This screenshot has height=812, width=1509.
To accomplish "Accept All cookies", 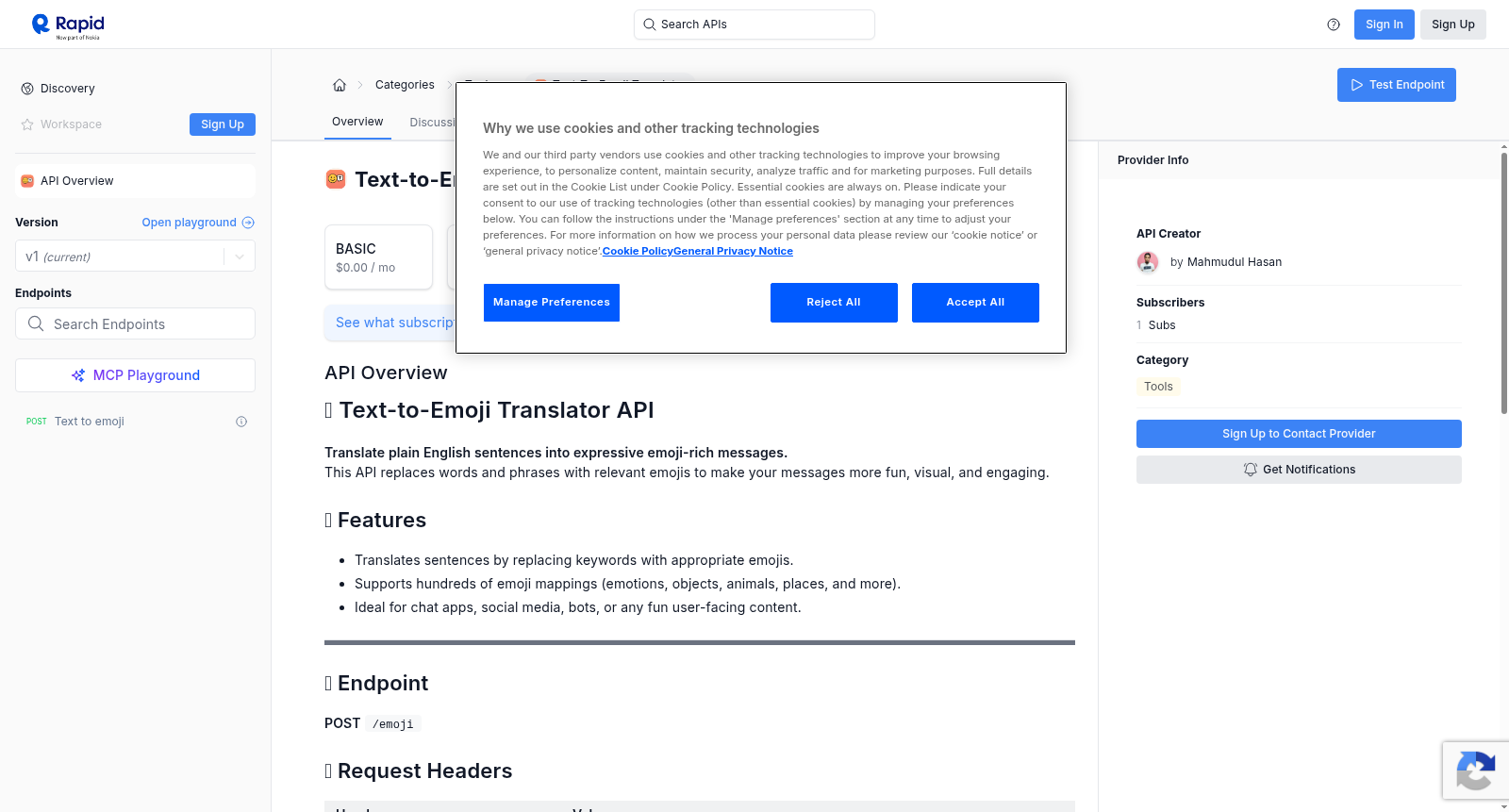I will click(975, 303).
